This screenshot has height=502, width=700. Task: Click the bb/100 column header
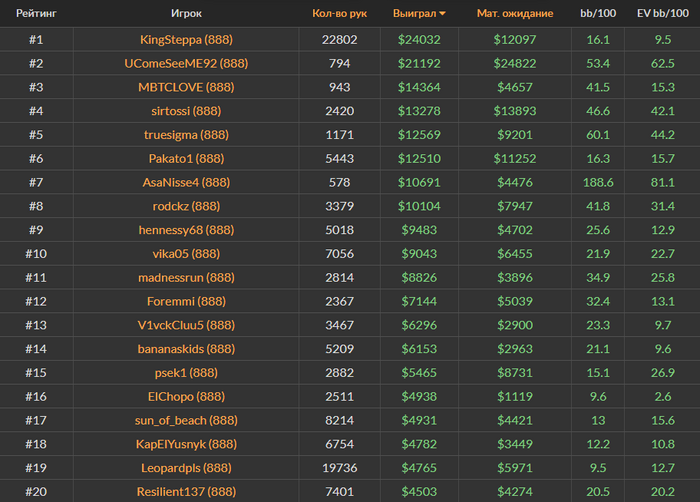(x=598, y=13)
